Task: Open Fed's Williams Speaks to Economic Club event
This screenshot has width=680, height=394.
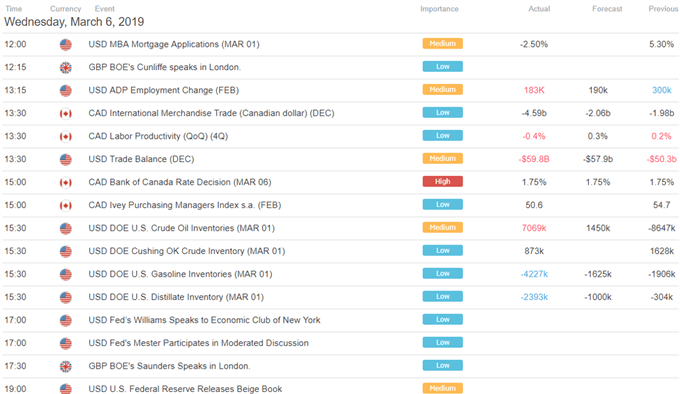Action: [x=204, y=320]
